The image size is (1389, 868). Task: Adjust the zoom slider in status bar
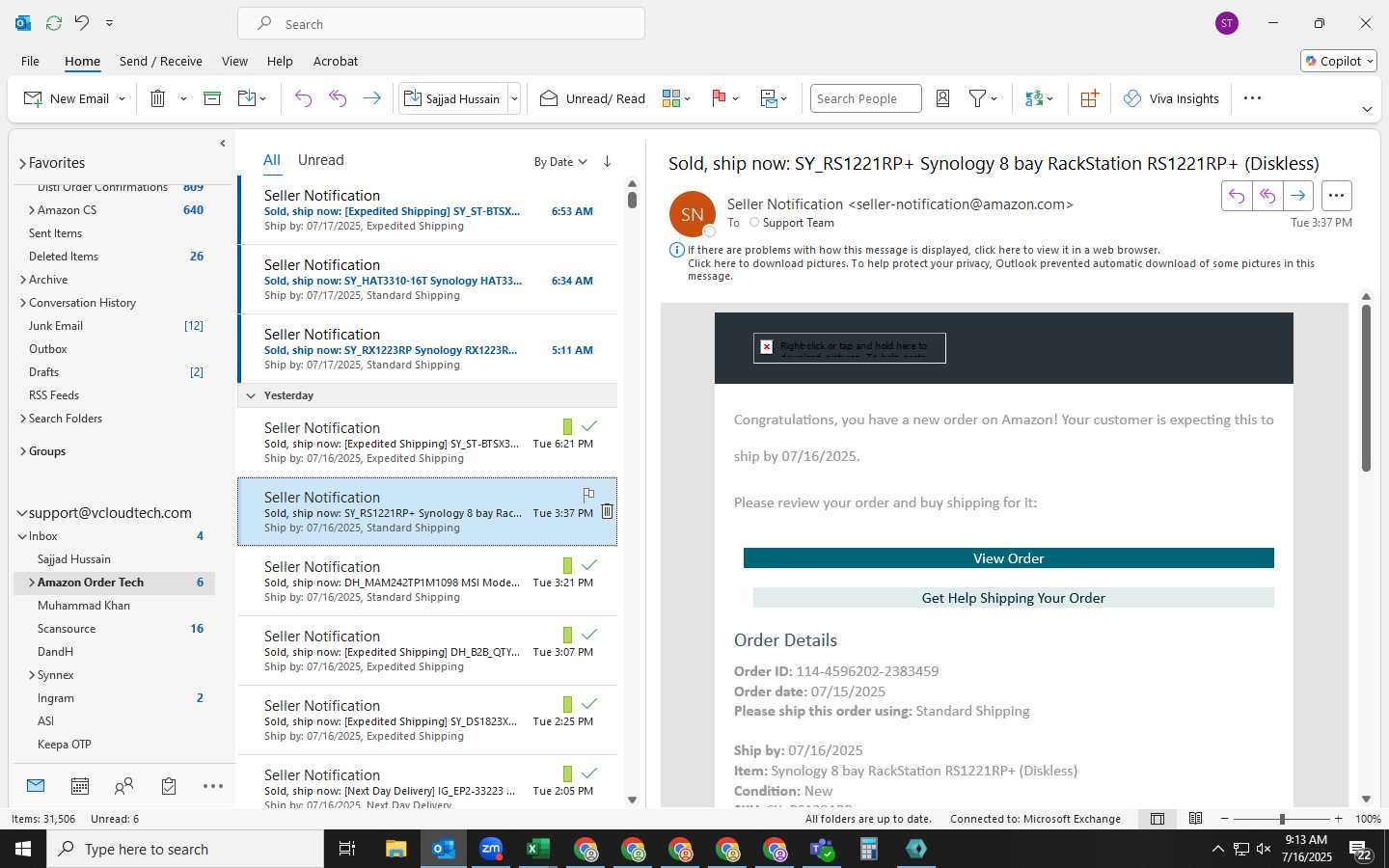[1282, 819]
